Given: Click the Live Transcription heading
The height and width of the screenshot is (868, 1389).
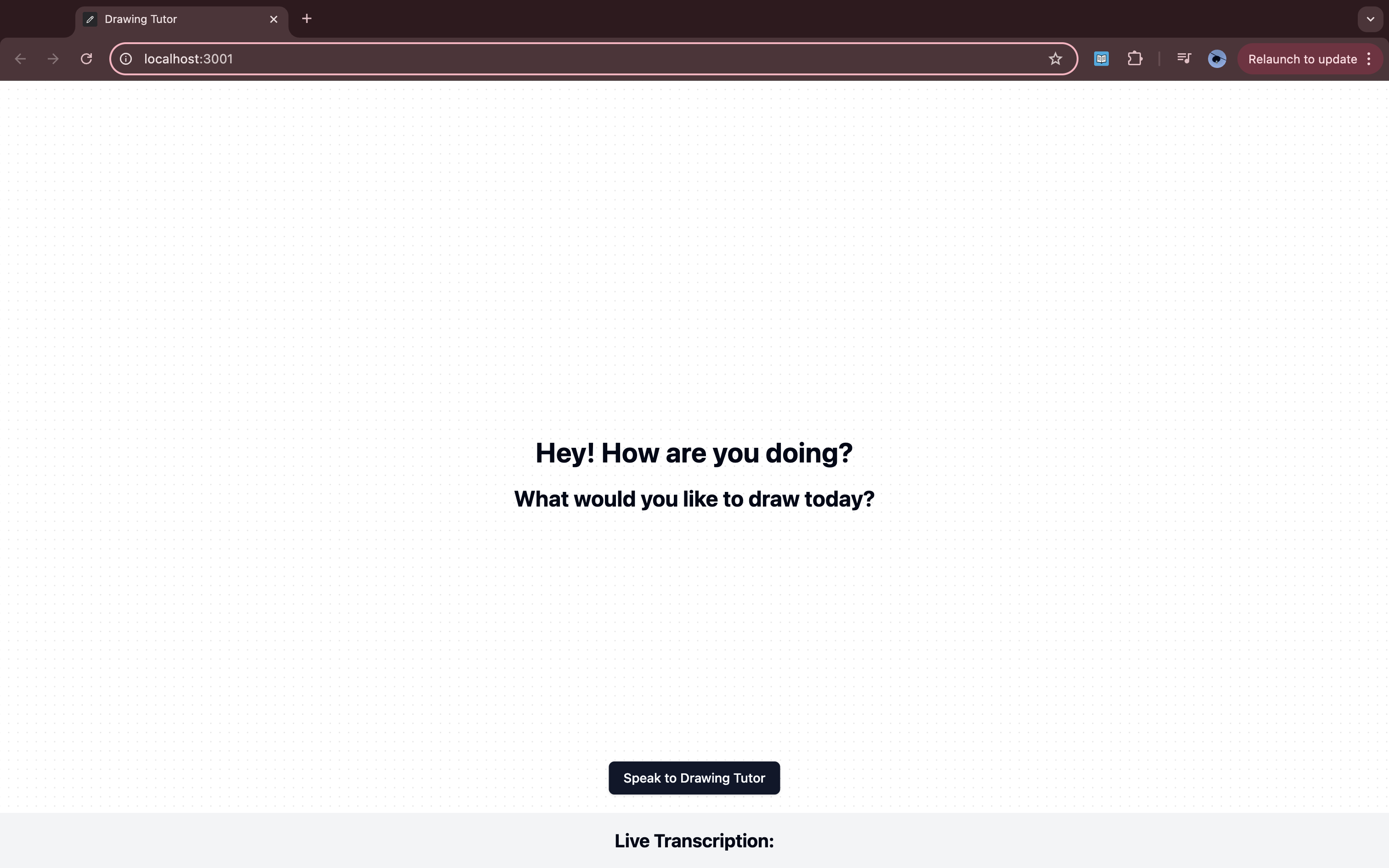Looking at the screenshot, I should [x=694, y=841].
